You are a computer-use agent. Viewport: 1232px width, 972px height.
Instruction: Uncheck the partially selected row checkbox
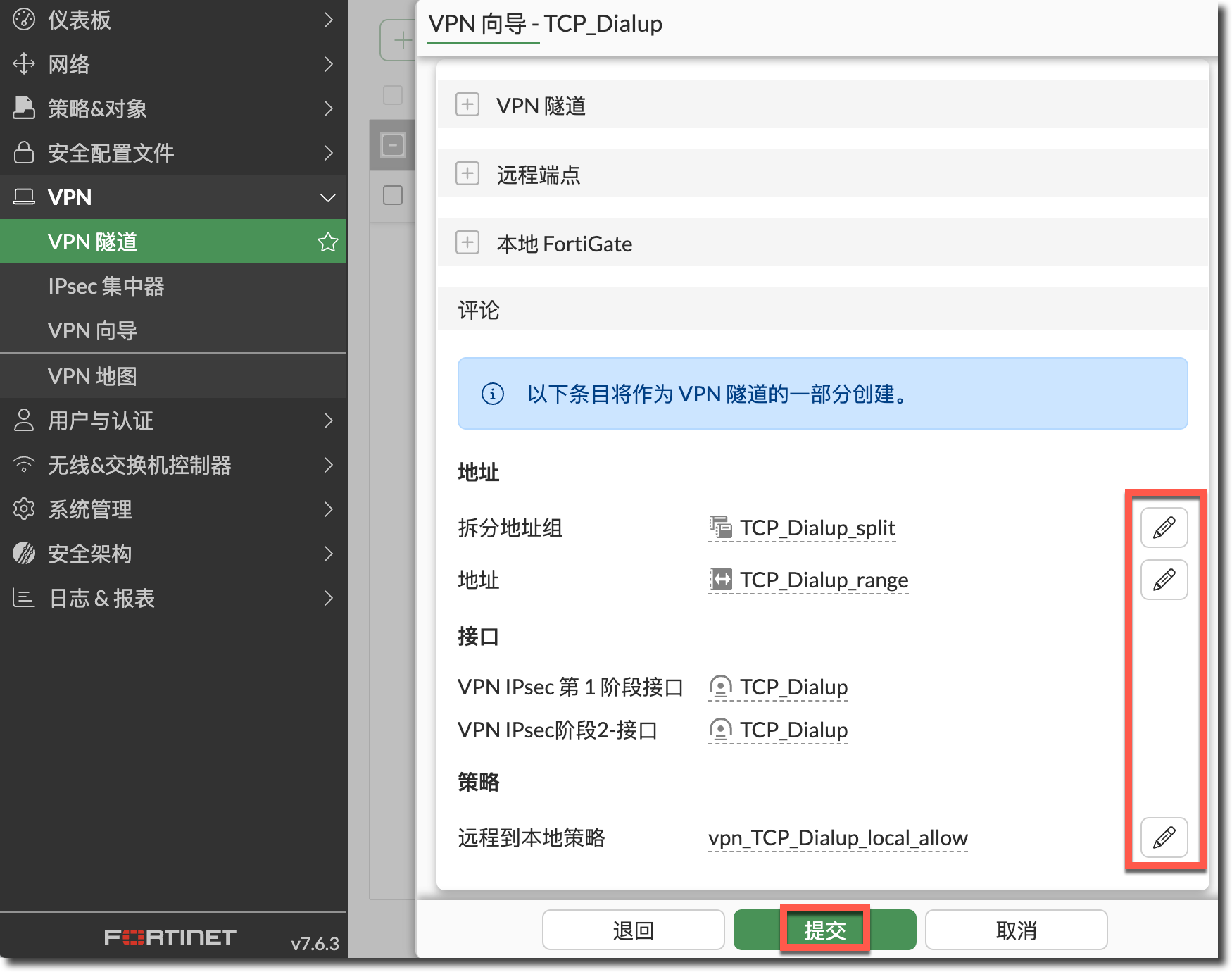point(393,145)
